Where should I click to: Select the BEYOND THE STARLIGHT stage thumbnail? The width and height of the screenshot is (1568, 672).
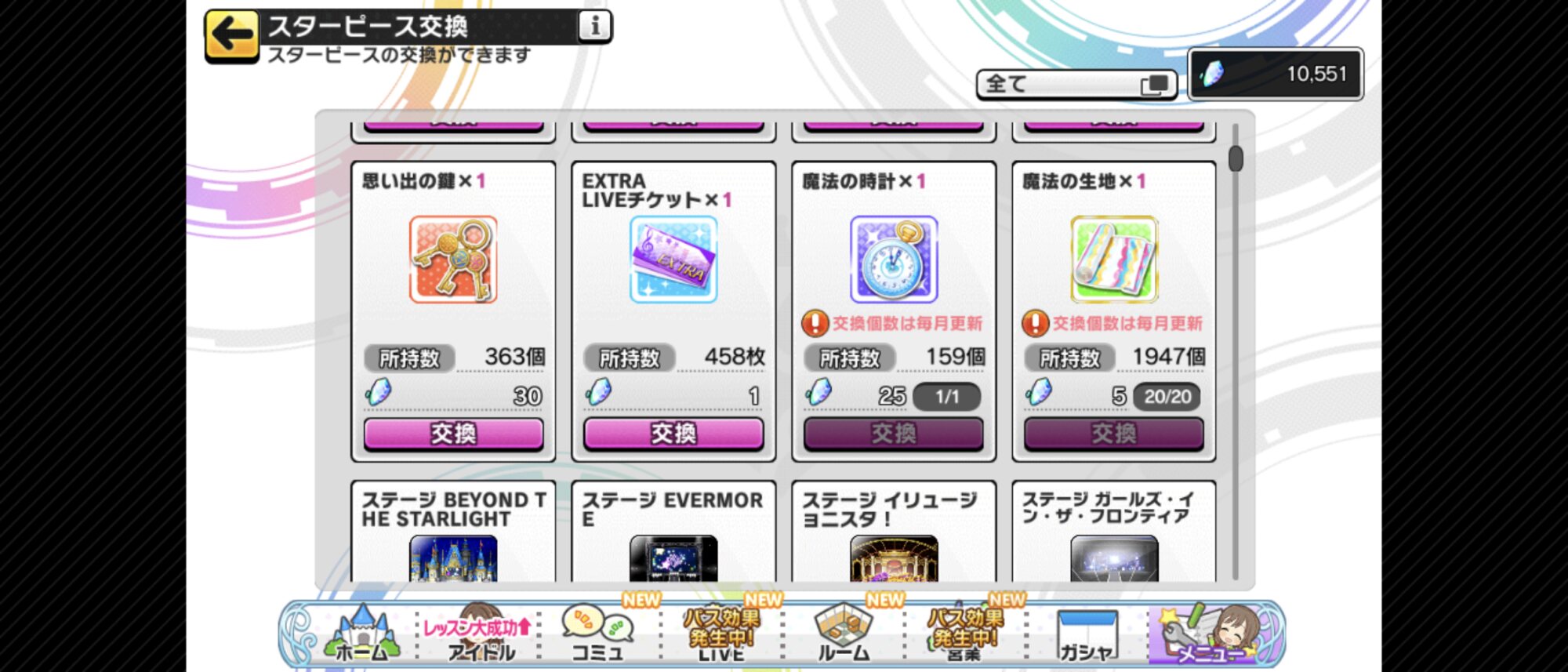click(x=453, y=558)
